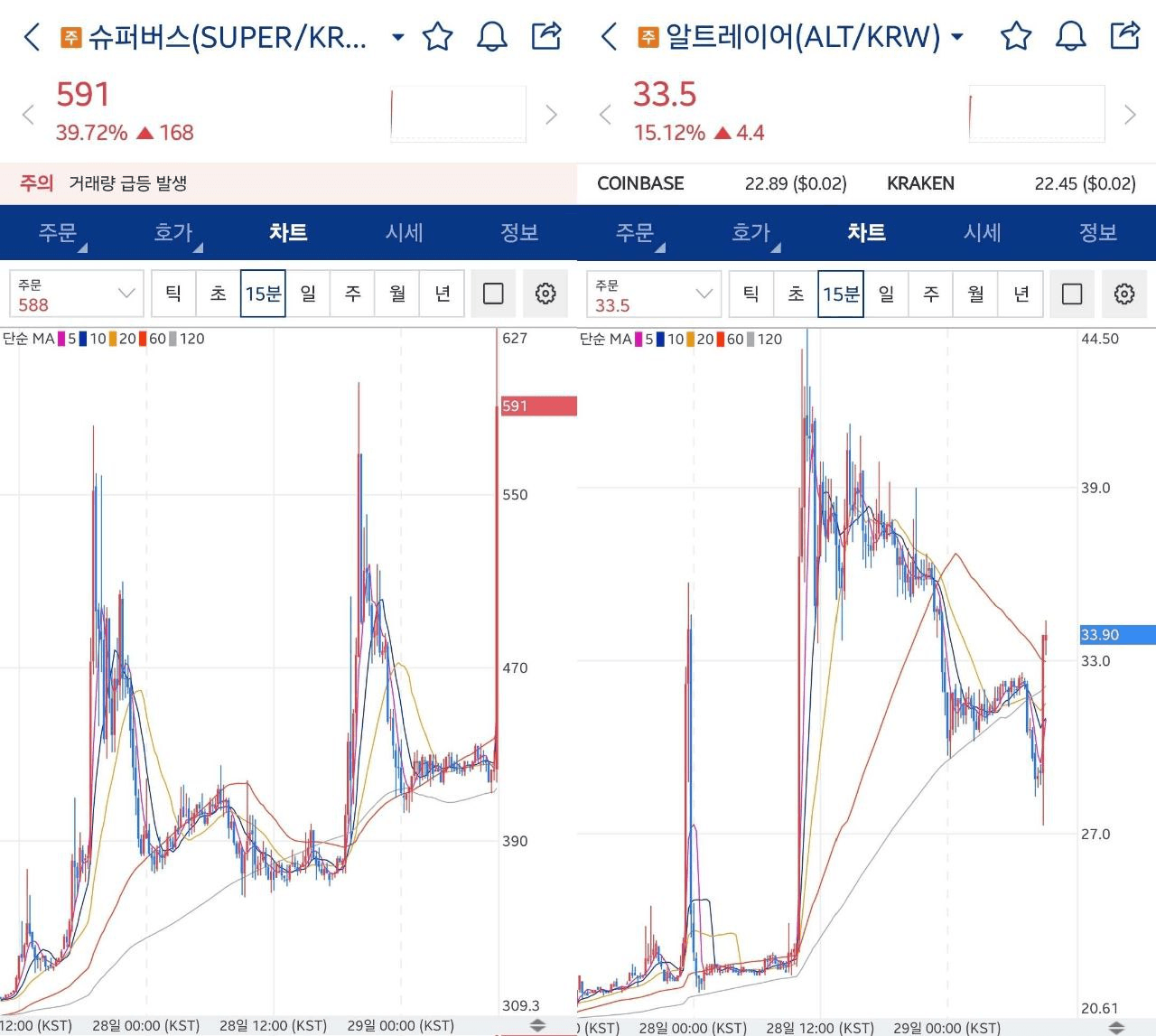Screen dimensions: 1156x1036
Task: Select 15분 interval on ALT chart
Action: 841,294
